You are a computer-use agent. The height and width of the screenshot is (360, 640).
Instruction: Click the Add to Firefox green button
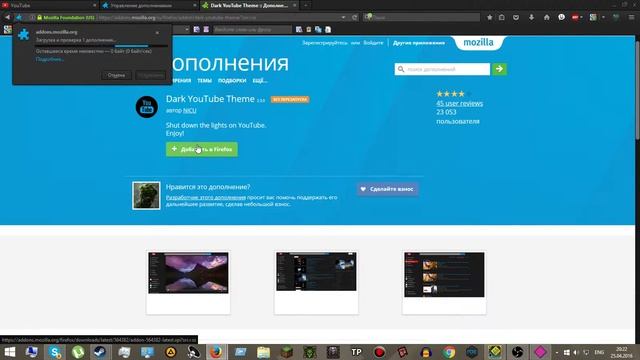(202, 149)
